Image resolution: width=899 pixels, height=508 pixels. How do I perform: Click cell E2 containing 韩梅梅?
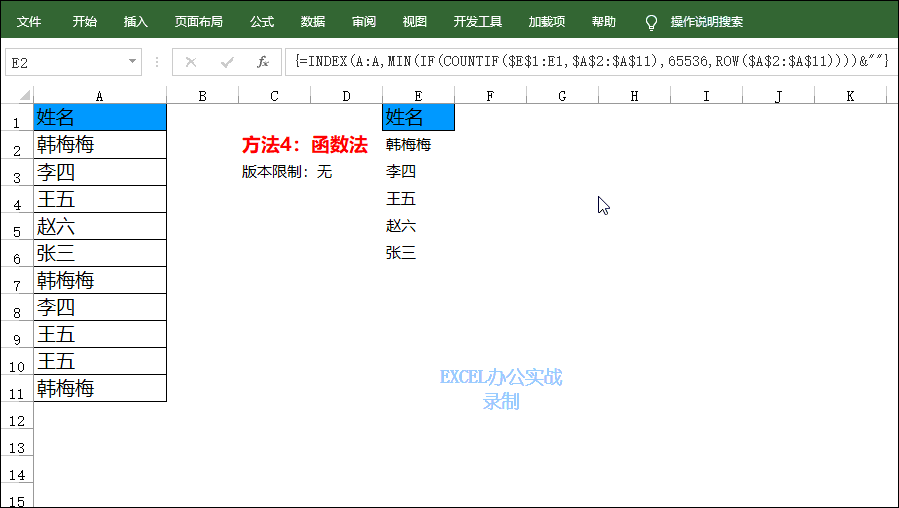(x=419, y=144)
